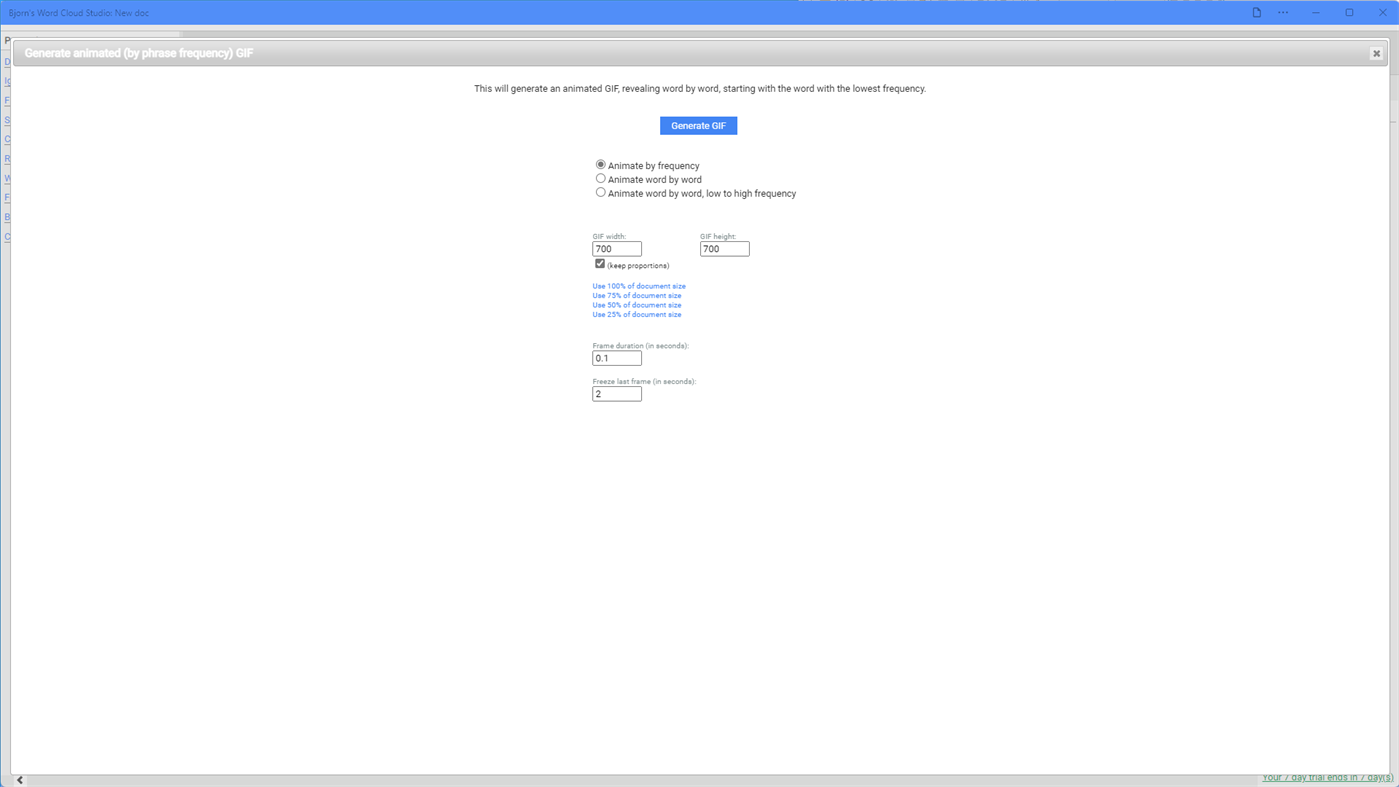This screenshot has width=1399, height=787.
Task: Use 100% of document size
Action: 638,286
